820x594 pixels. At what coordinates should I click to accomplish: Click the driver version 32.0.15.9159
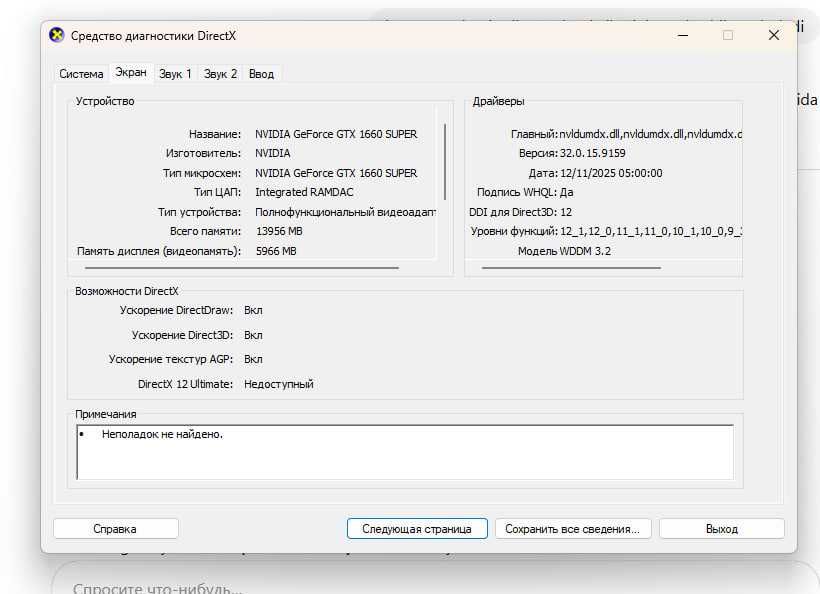pyautogui.click(x=593, y=153)
